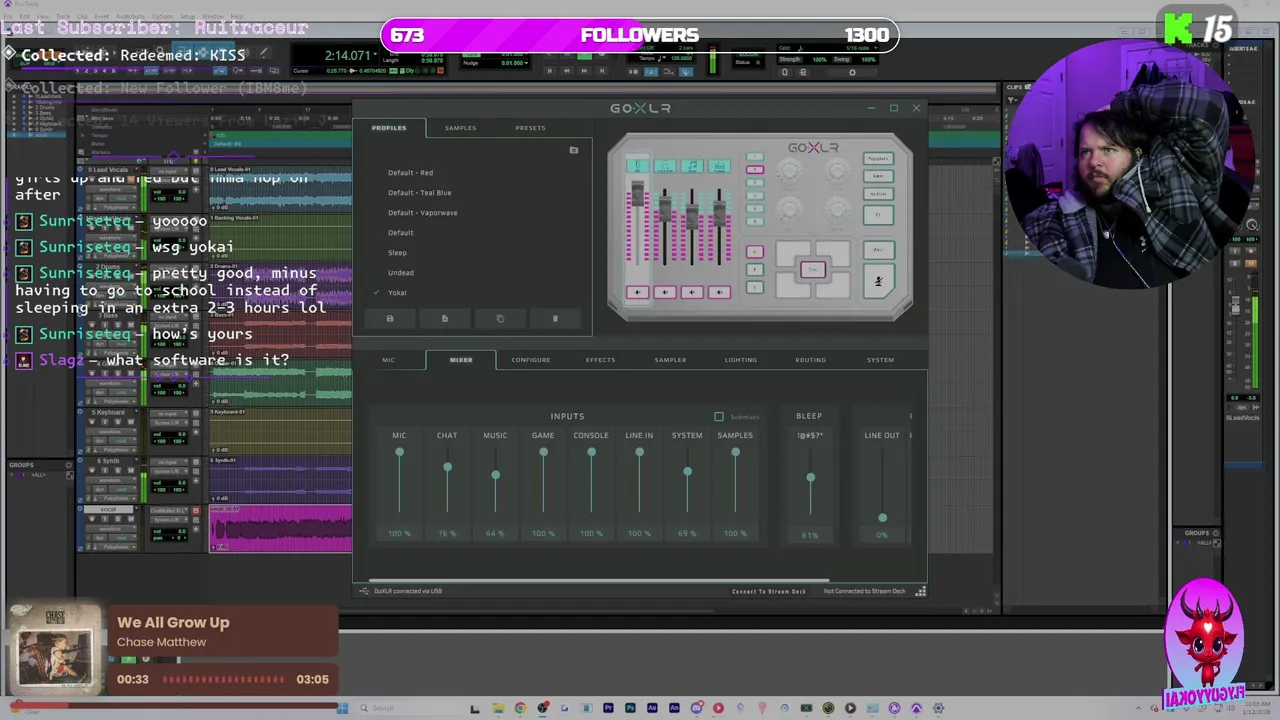Click the Bleep button on device image
Viewport: 1280px width, 720px height.
(879, 250)
